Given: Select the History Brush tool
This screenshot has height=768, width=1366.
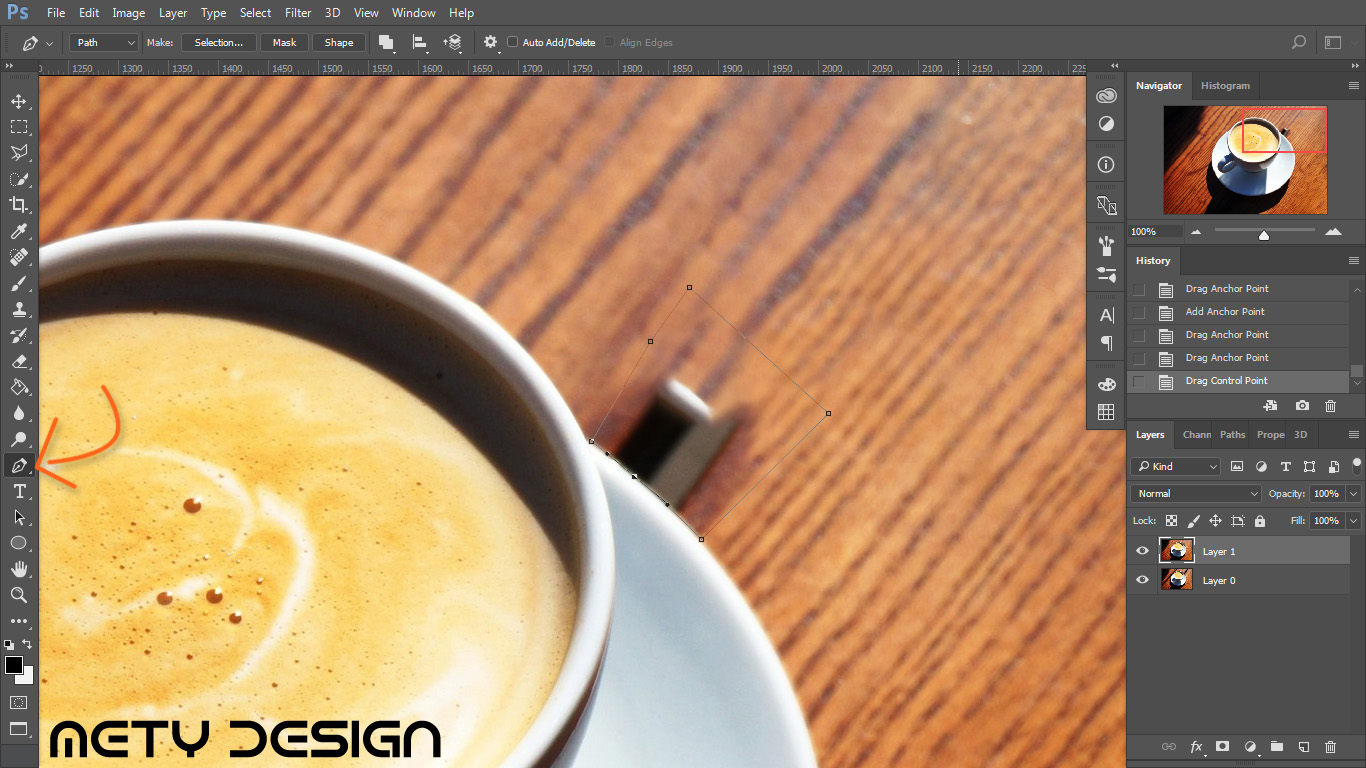Looking at the screenshot, I should (x=19, y=335).
